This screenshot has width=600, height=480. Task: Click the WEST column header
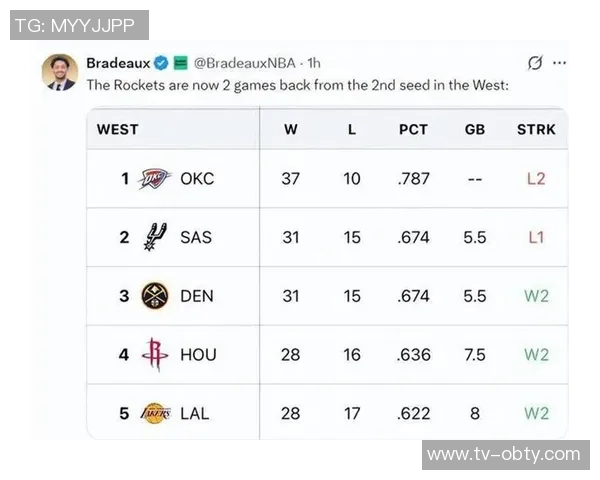(118, 129)
